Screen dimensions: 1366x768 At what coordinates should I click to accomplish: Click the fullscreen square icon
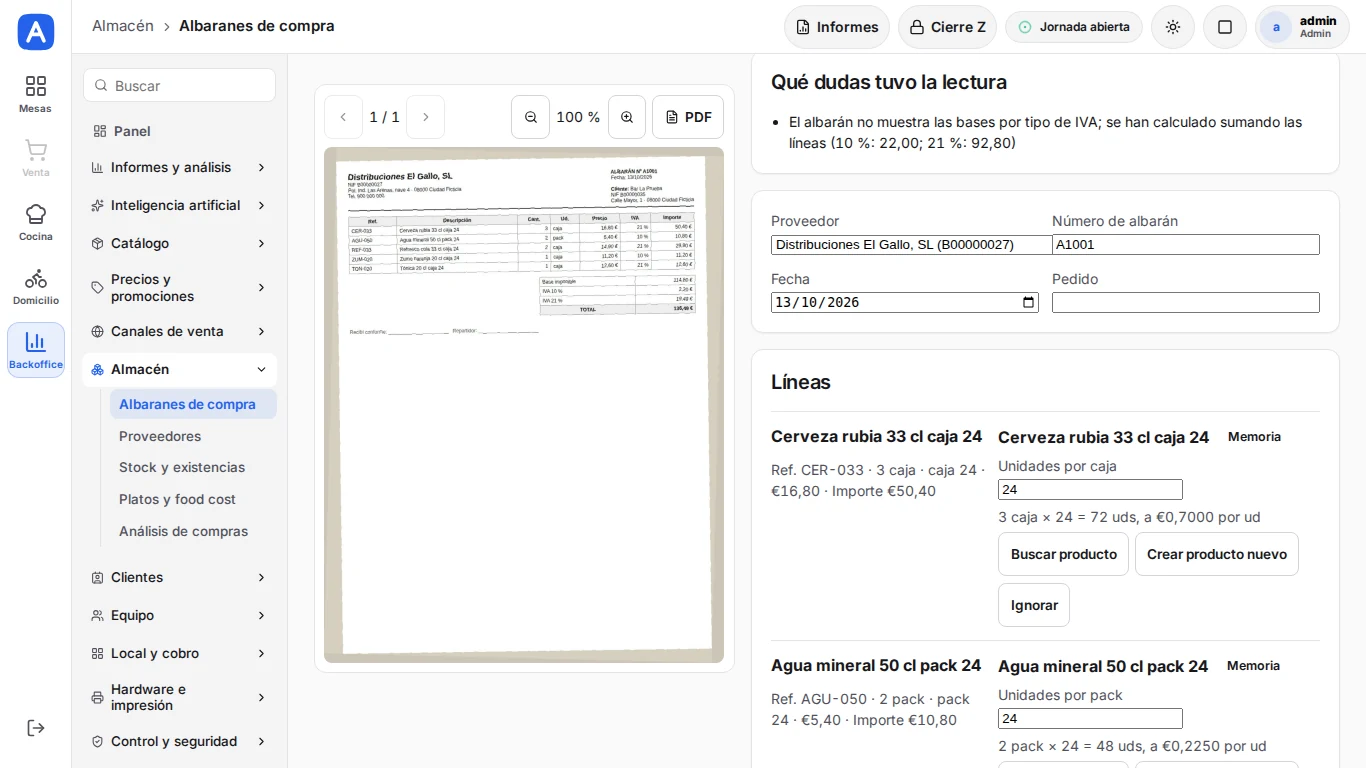(x=1225, y=27)
